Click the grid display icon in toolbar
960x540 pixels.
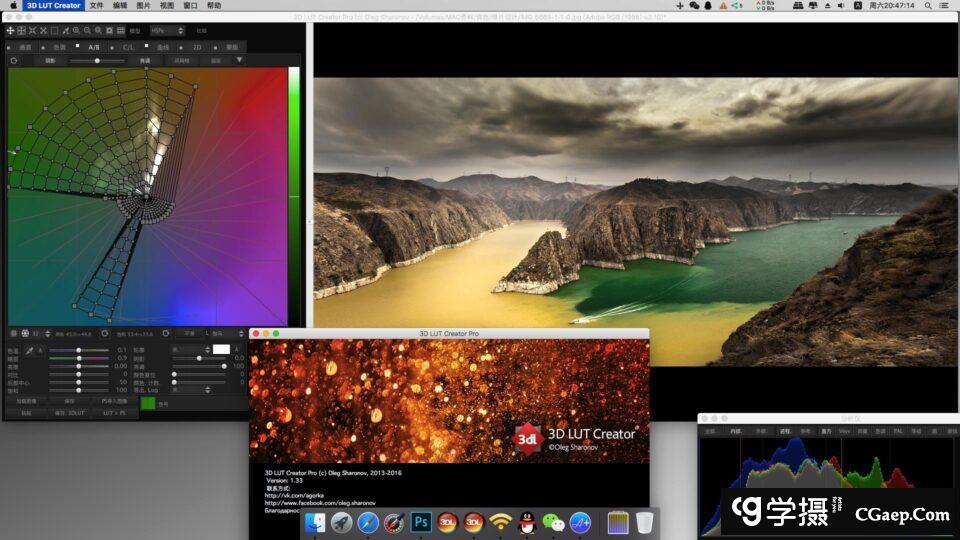click(x=121, y=31)
